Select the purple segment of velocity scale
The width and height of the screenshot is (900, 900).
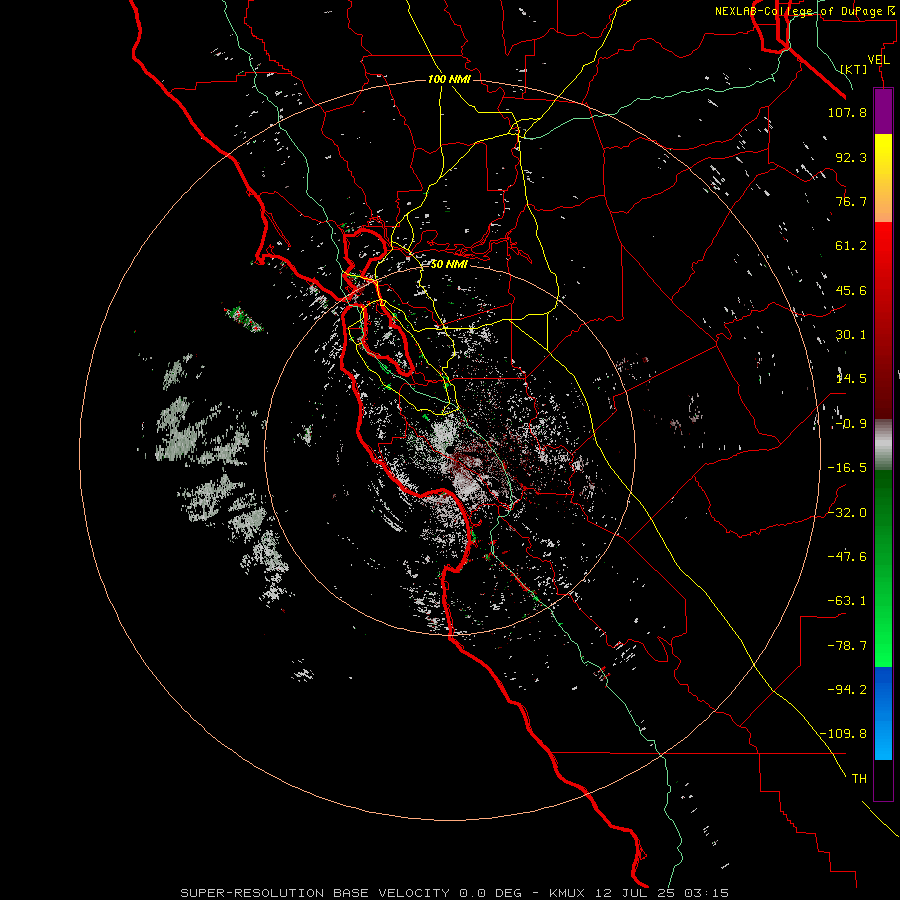[883, 111]
